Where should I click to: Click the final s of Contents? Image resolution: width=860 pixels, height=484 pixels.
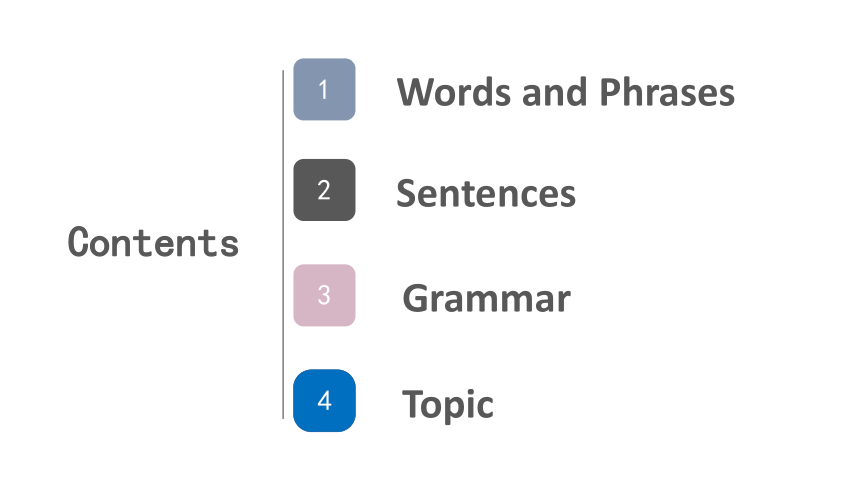[x=230, y=245]
